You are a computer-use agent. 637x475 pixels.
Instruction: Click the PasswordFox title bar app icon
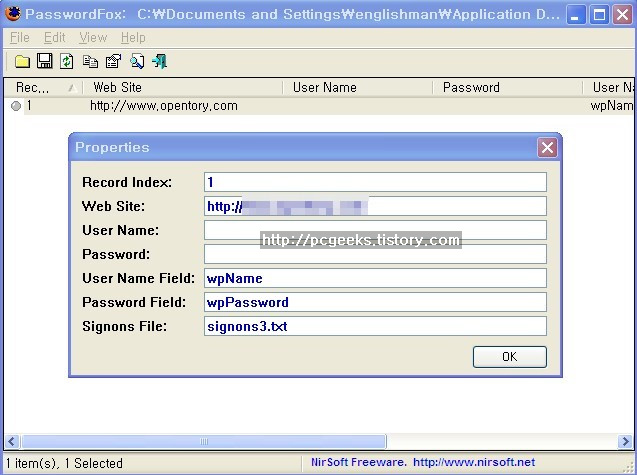13,13
